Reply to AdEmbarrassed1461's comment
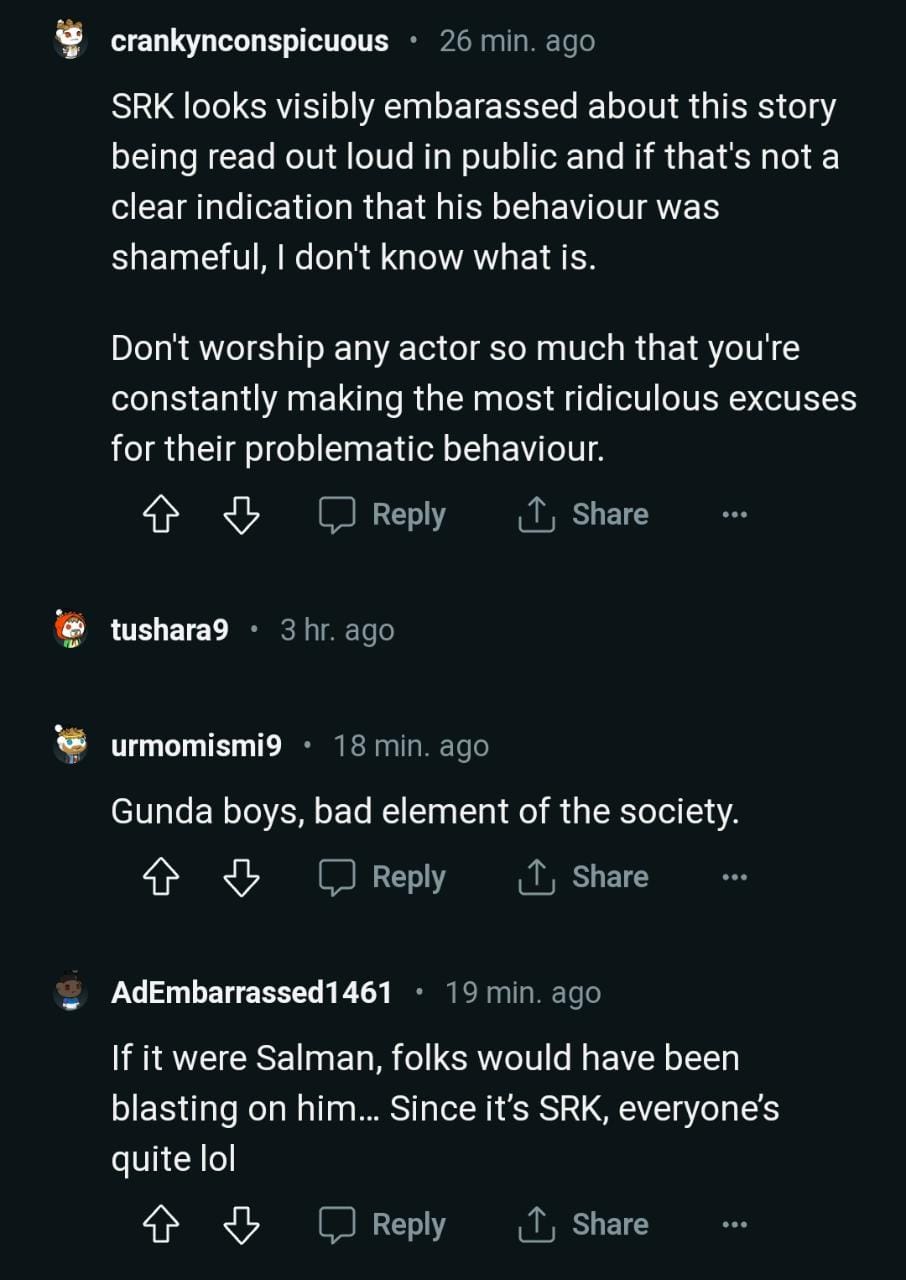 [382, 1225]
